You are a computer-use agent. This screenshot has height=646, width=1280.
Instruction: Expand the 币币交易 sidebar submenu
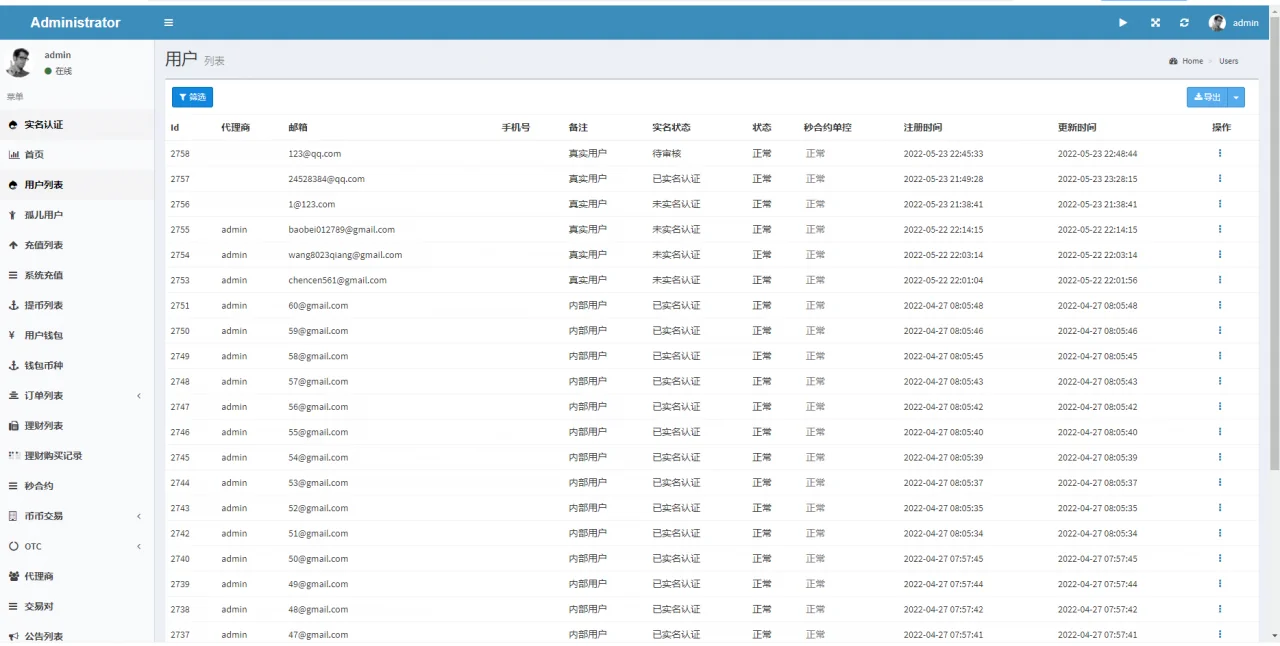[x=139, y=516]
